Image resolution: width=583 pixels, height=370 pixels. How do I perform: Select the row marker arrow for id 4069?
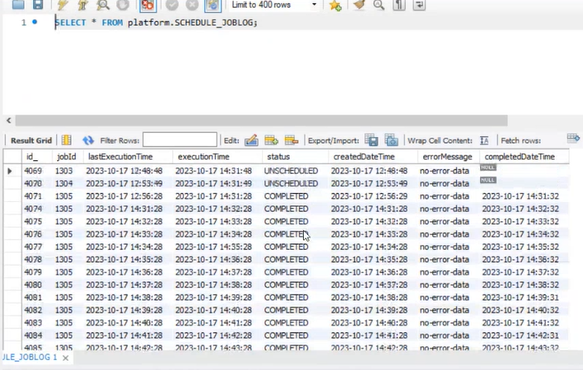click(x=10, y=171)
